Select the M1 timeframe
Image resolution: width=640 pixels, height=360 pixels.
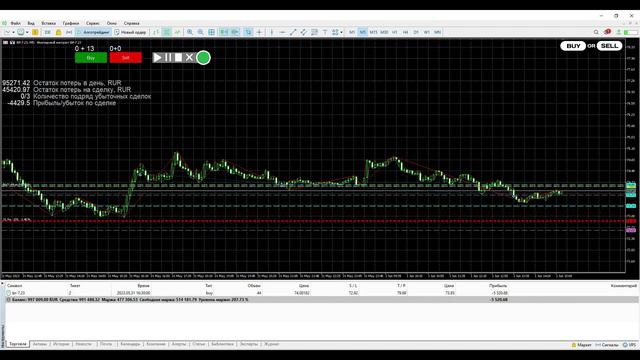(x=352, y=32)
